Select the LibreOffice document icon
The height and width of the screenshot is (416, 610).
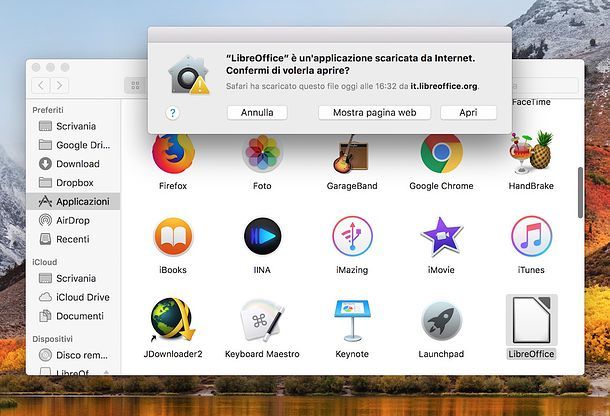531,320
